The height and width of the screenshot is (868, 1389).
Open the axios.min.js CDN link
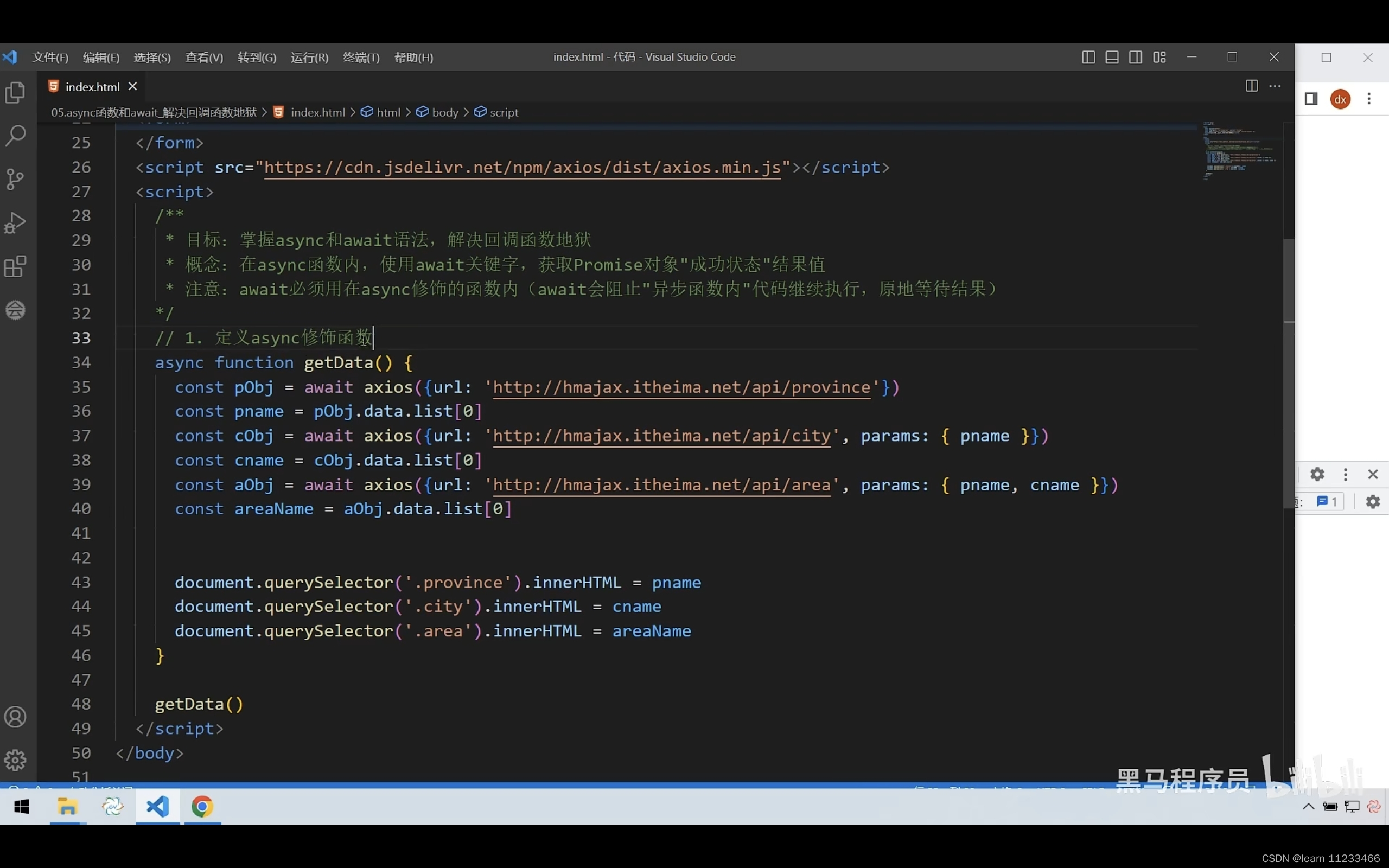(x=523, y=168)
